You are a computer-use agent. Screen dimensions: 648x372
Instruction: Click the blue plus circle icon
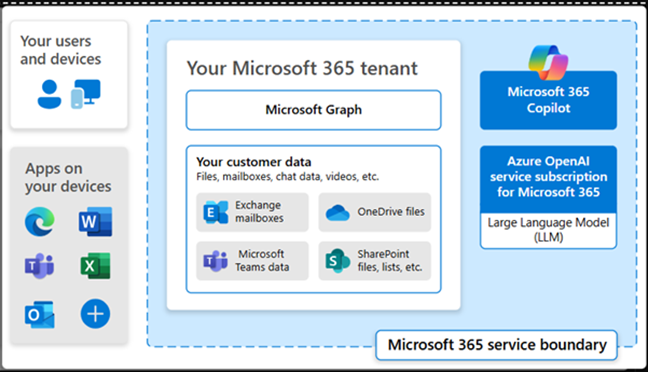[95, 314]
